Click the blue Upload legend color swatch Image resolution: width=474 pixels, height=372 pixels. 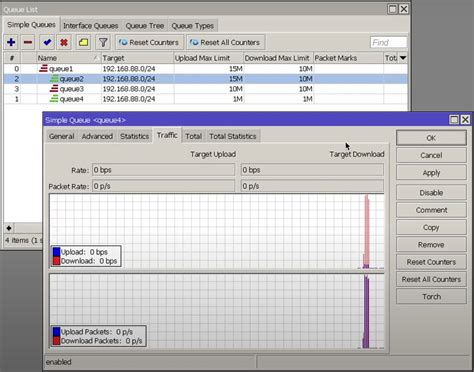click(x=56, y=252)
